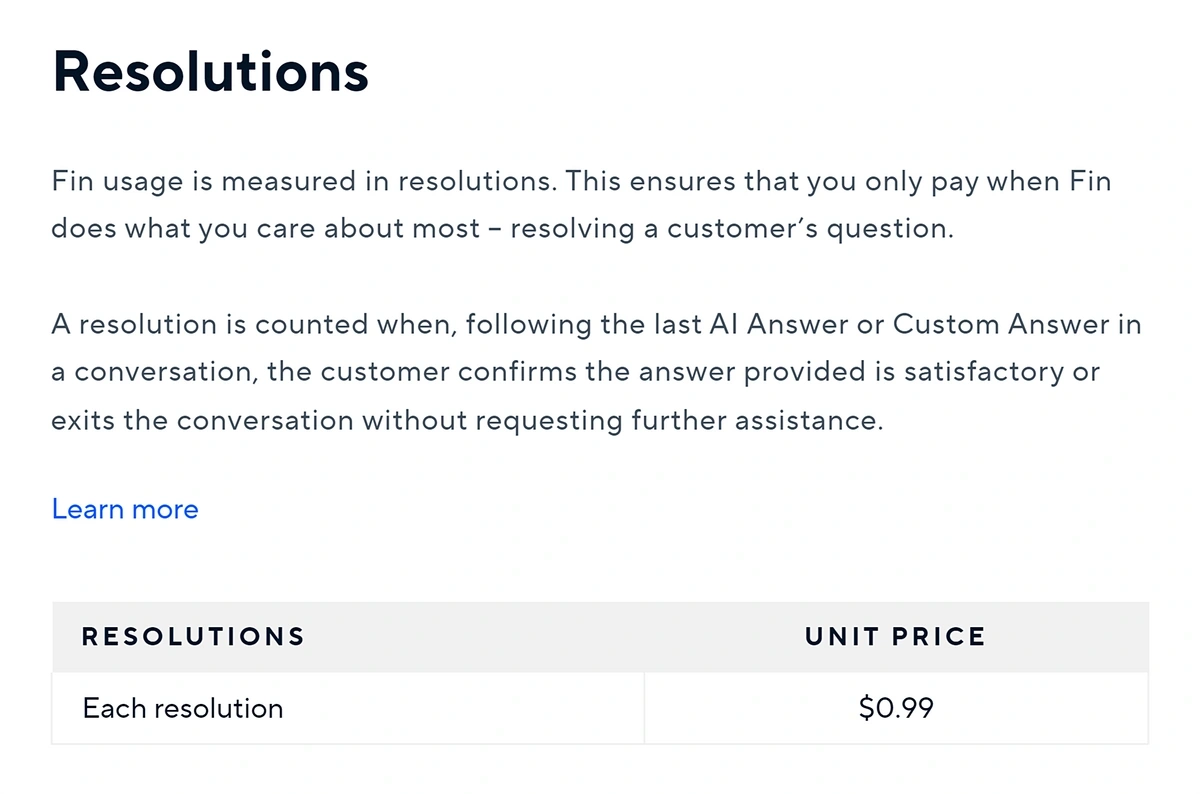Viewport: 1200px width, 794px height.
Task: Click the line starting 'does what you care about'
Action: 503,229
